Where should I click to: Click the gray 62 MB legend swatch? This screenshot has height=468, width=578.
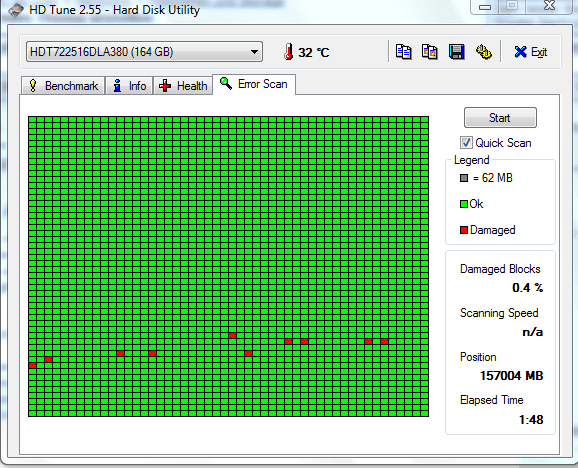(464, 178)
